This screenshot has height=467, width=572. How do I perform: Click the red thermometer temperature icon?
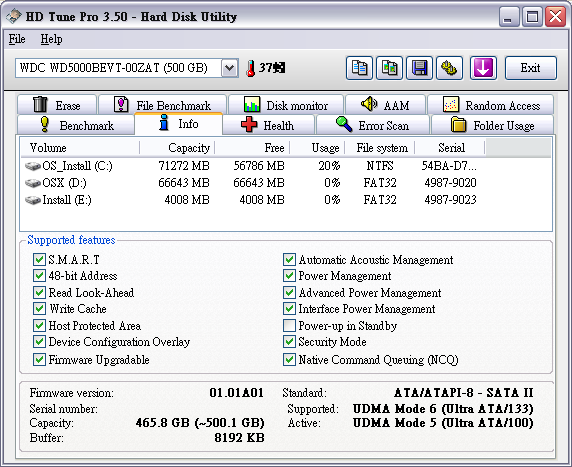click(x=250, y=68)
